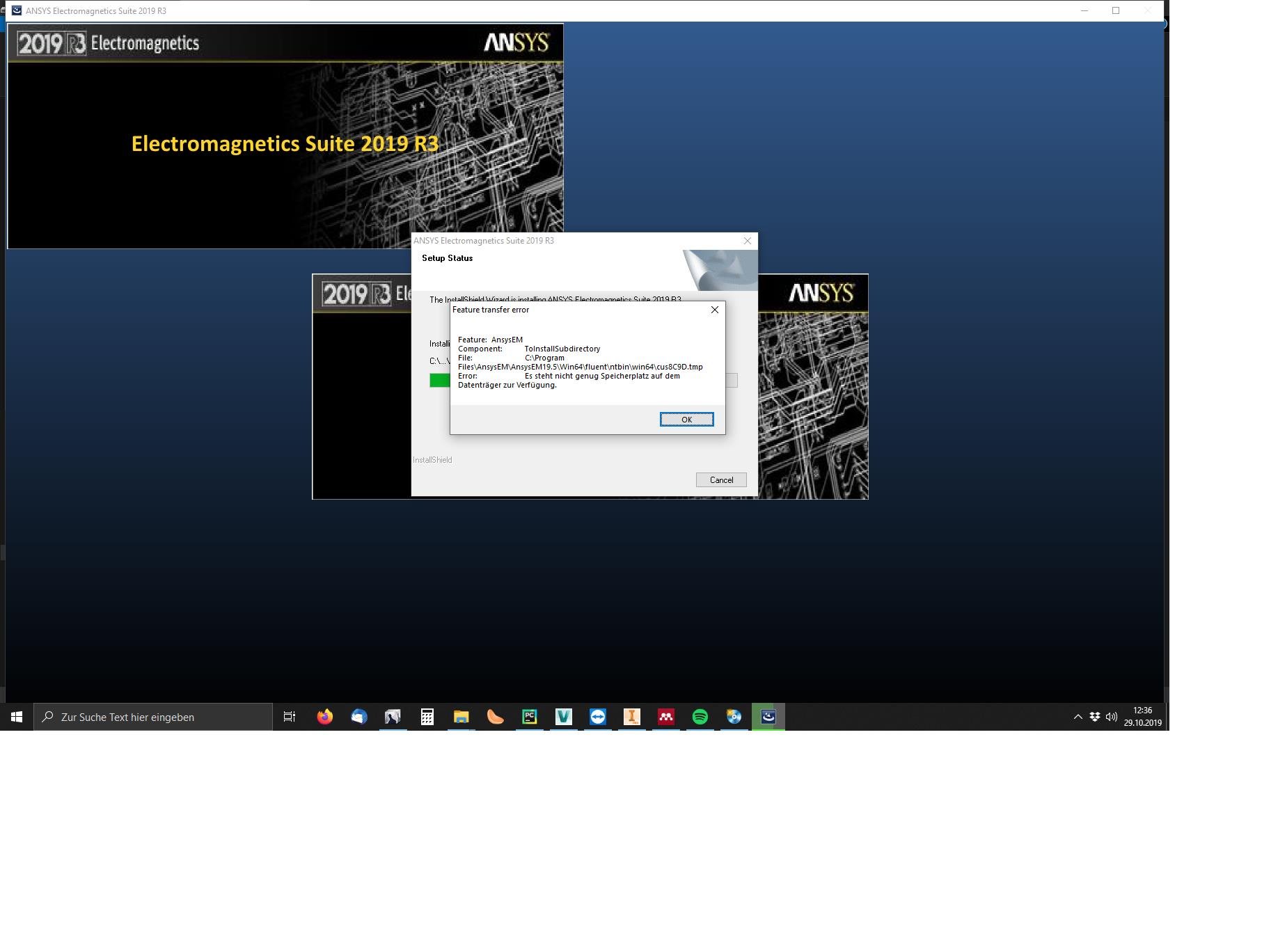Open the clock and date flyout
Image resolution: width=1278 pixels, height=952 pixels.
click(x=1142, y=717)
